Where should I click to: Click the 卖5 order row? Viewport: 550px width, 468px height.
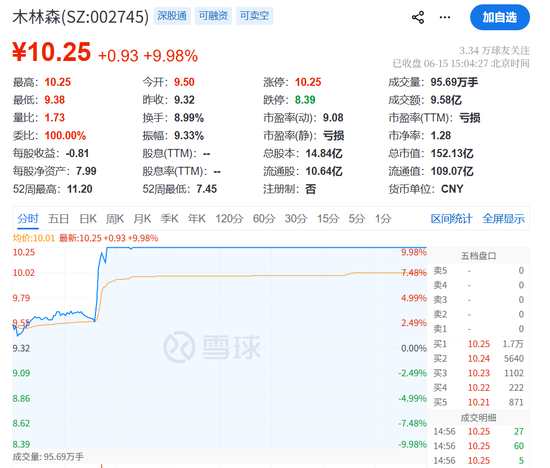pyautogui.click(x=478, y=270)
